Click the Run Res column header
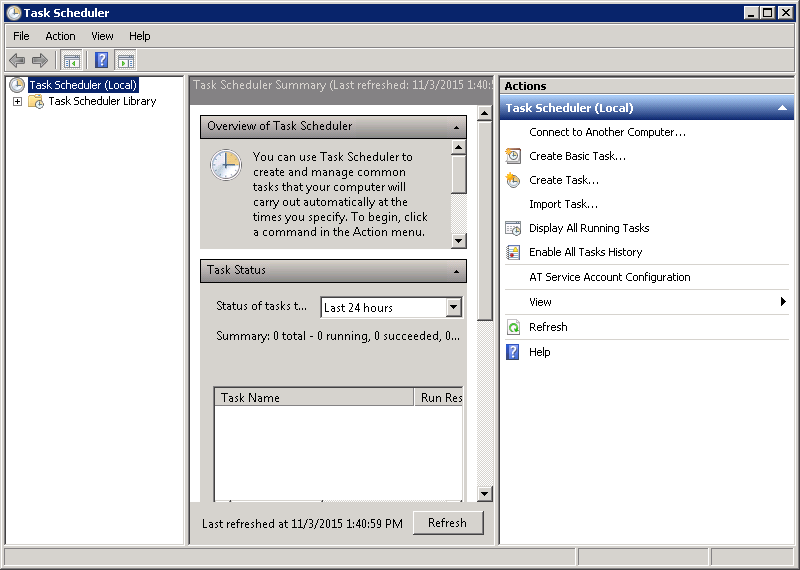This screenshot has width=800, height=570. click(439, 398)
